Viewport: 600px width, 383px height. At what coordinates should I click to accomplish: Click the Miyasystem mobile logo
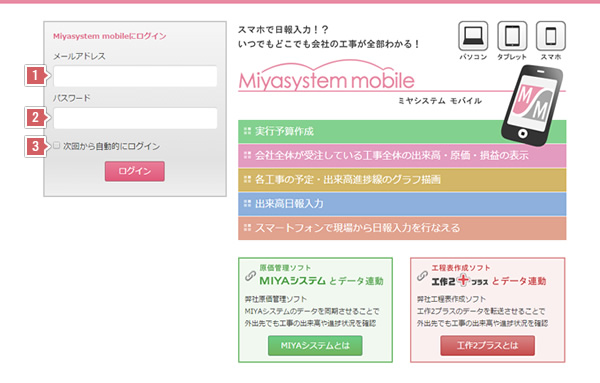tap(326, 76)
